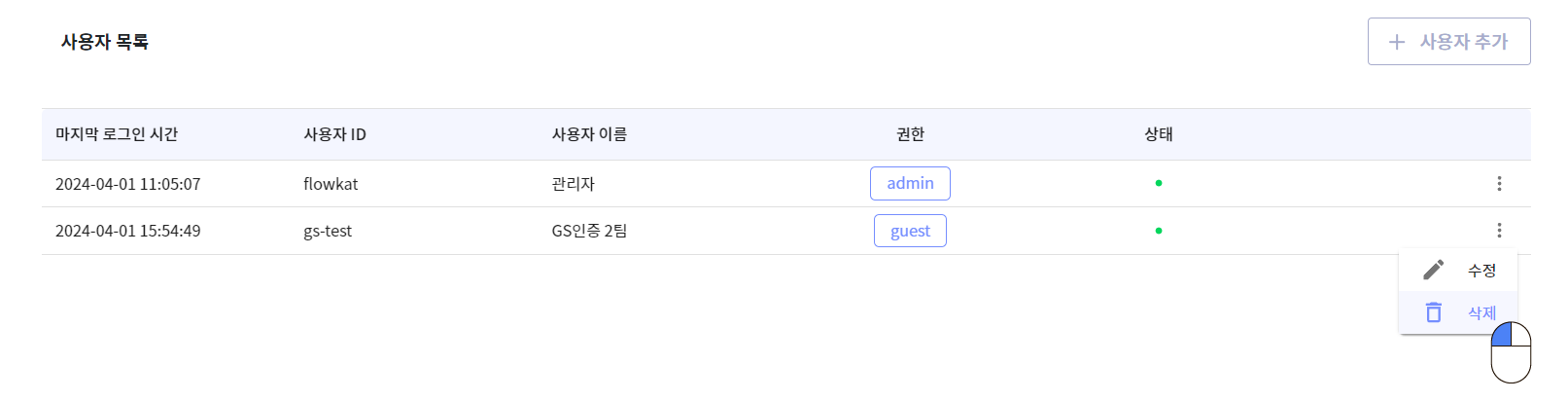Select the gs-test user ID cell

click(x=328, y=231)
